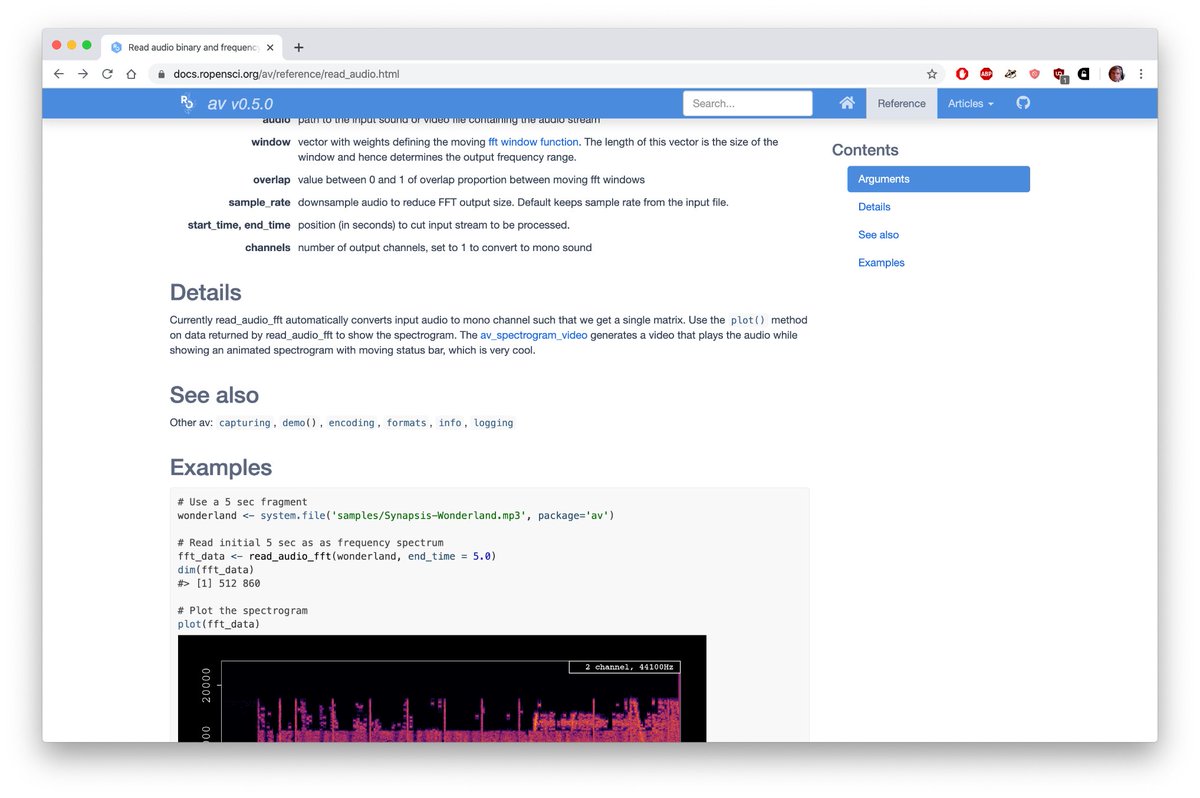Viewport: 1200px width, 798px height.
Task: Go forward in browser history
Action: (x=83, y=74)
